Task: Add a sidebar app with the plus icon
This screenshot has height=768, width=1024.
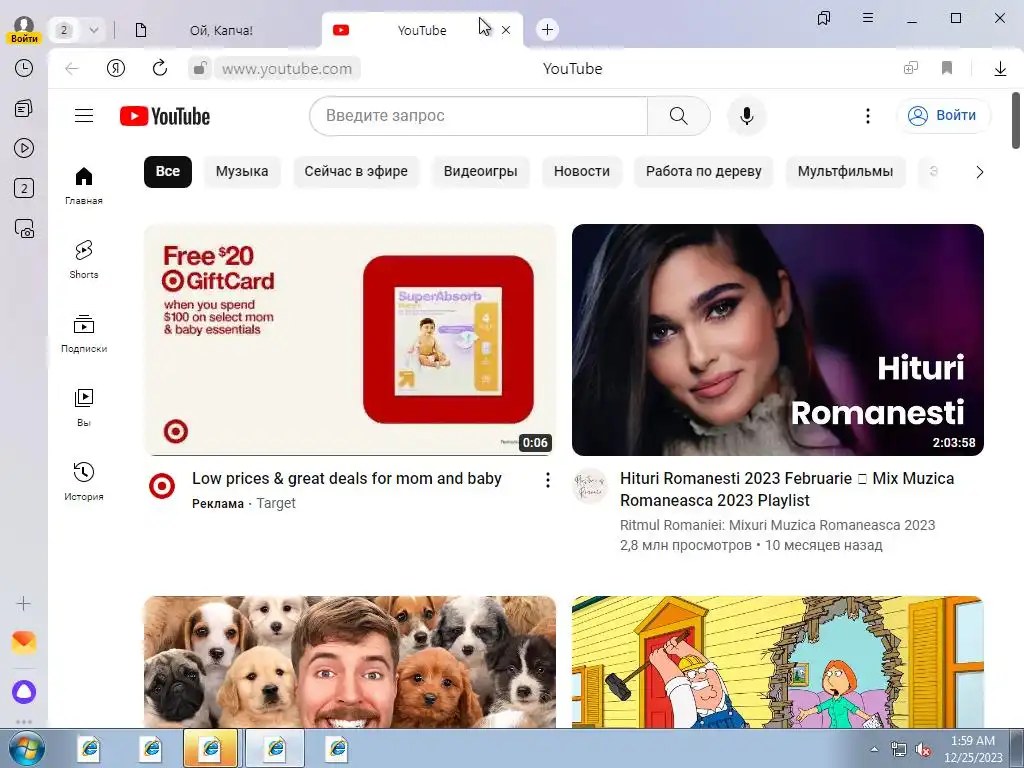Action: click(24, 603)
